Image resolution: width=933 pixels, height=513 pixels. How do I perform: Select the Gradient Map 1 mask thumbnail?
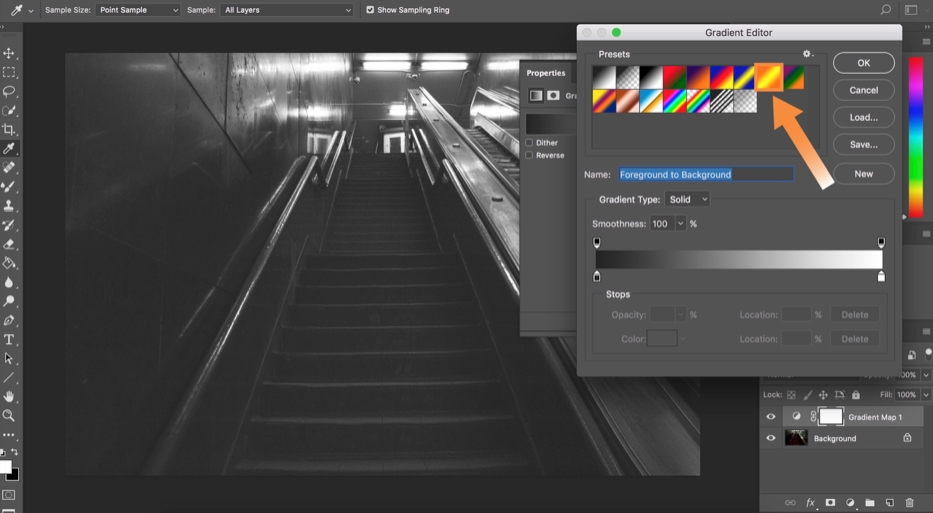[x=831, y=417]
